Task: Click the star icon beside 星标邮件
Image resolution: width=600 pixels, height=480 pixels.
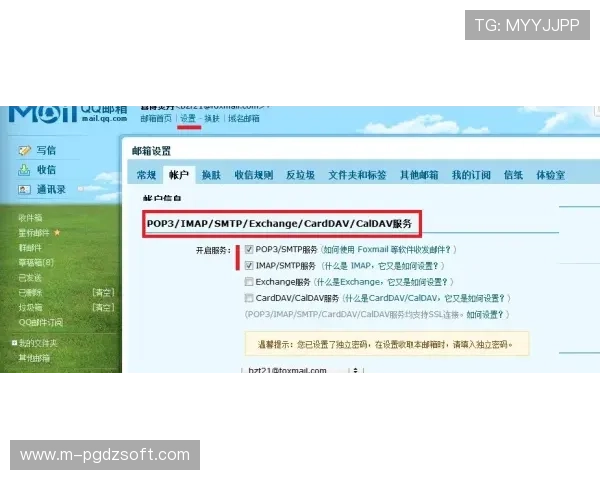Action: coord(57,232)
